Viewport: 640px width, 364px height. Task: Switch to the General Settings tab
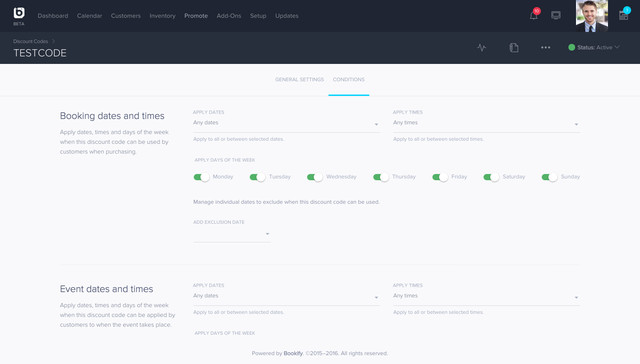point(299,80)
